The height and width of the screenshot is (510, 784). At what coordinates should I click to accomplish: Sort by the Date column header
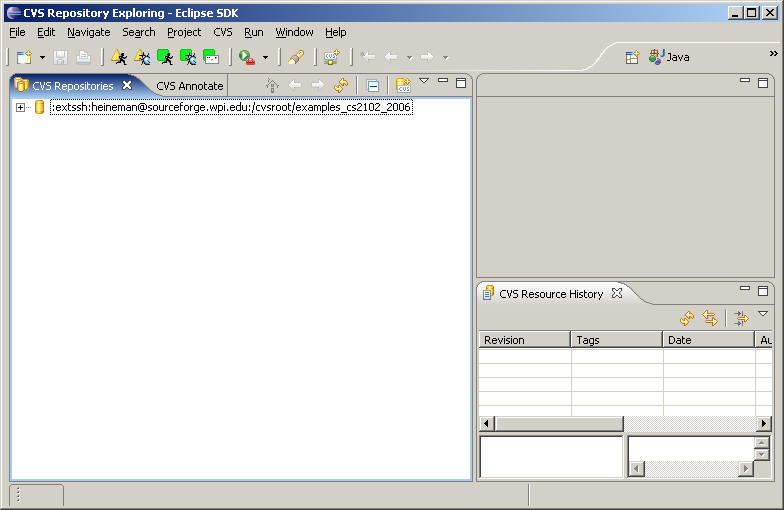[x=708, y=340]
